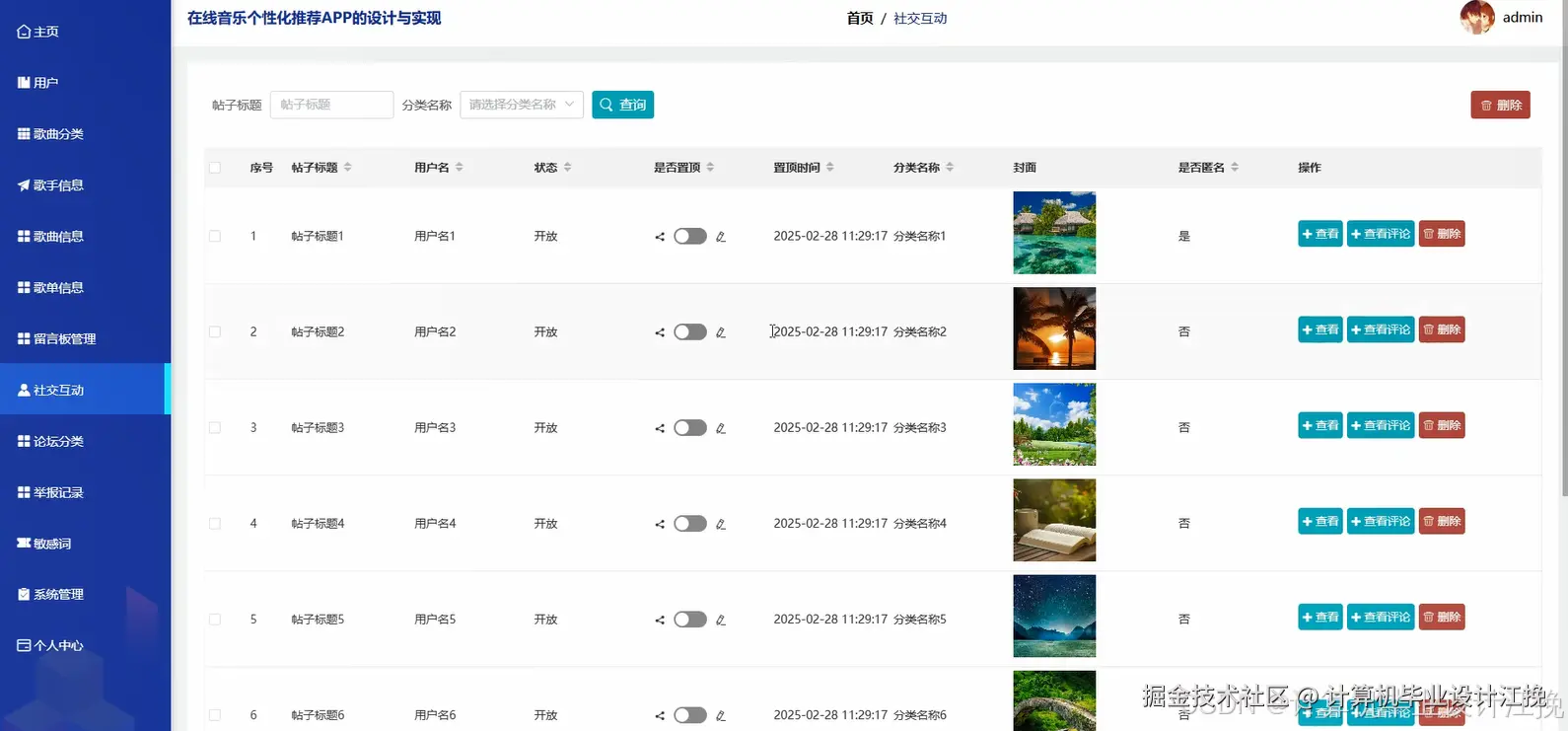Screen dimensions: 1568x731
Task: Click the share icon in row 1
Action: [660, 237]
